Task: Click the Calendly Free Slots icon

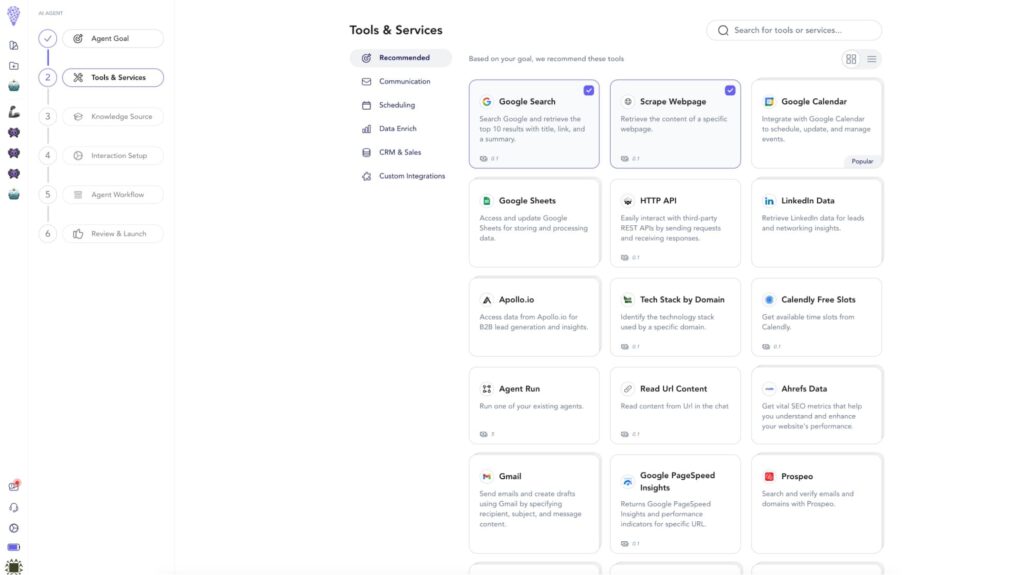Action: tap(769, 300)
